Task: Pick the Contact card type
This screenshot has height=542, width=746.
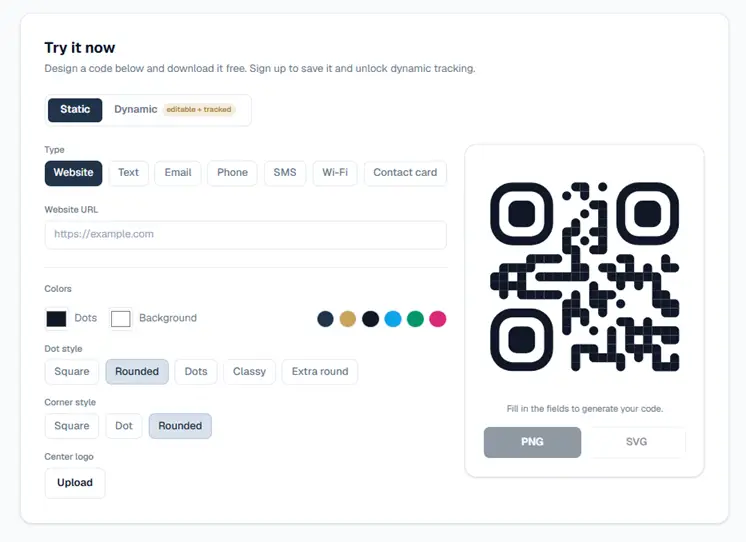Action: 405,173
